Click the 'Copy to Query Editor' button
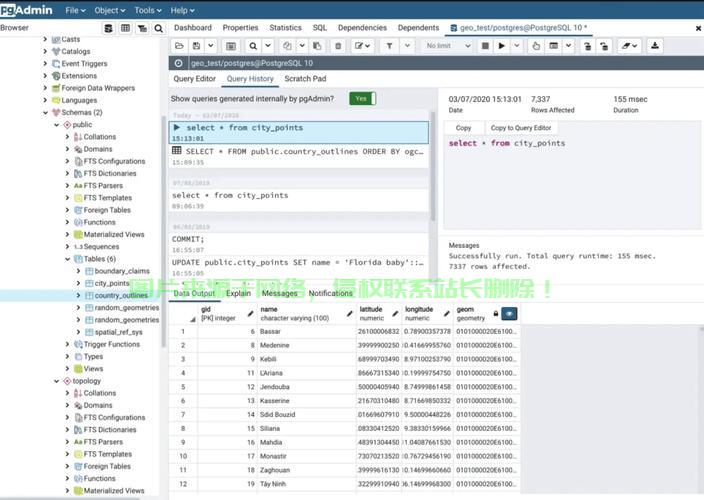 pyautogui.click(x=521, y=128)
